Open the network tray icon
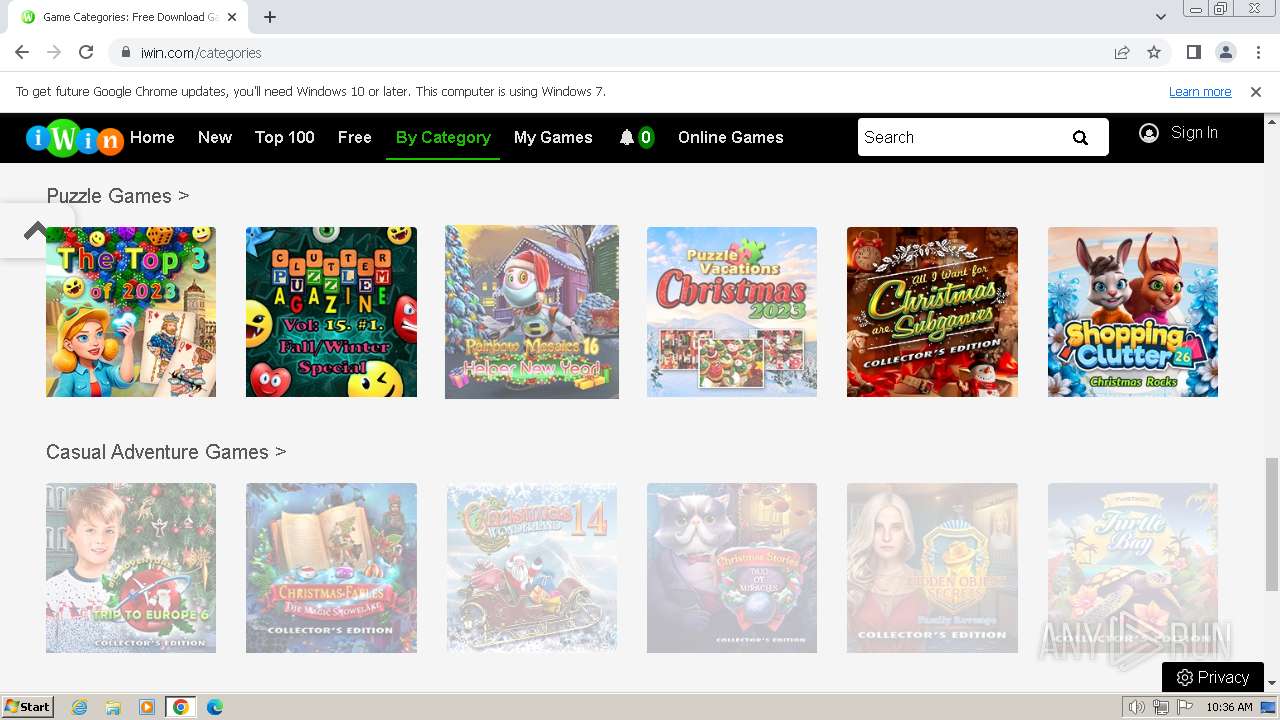 (1161, 707)
